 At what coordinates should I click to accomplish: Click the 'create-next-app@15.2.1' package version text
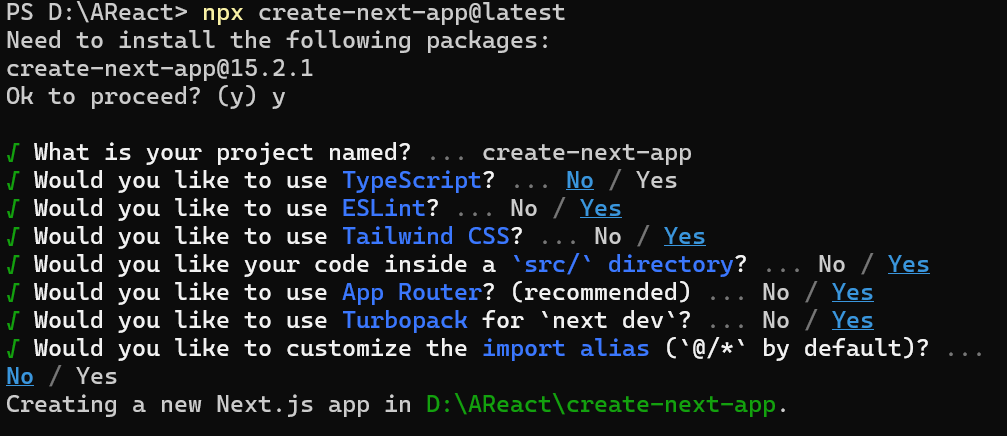[160, 68]
